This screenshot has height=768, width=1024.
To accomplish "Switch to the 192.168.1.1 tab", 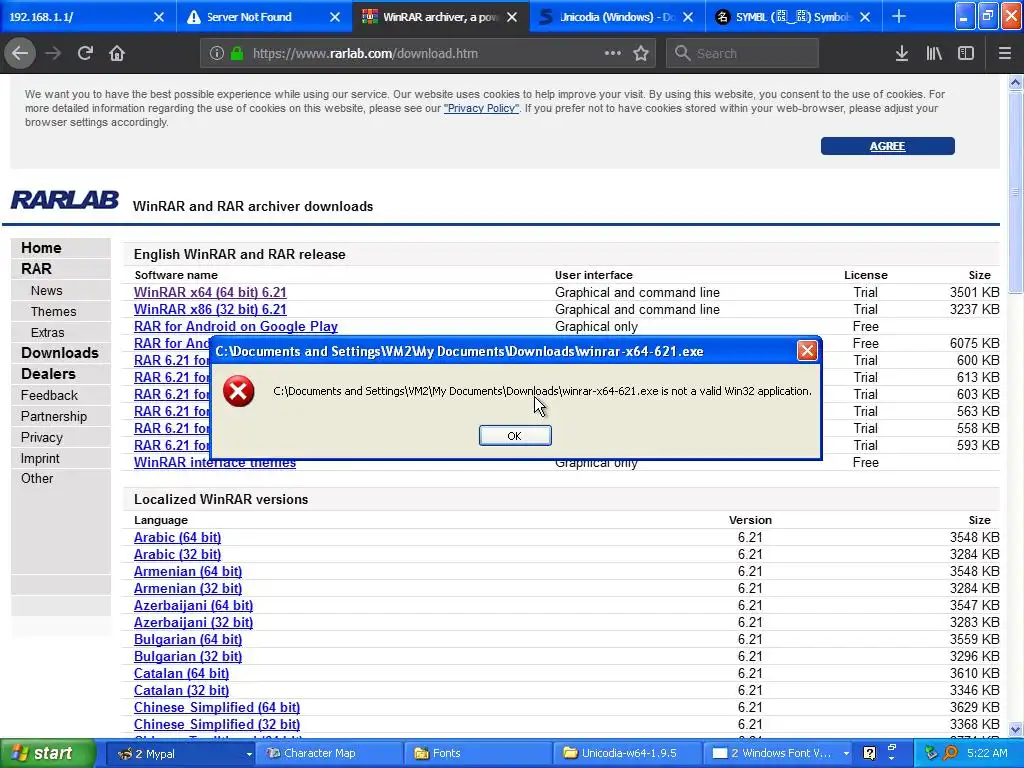I will point(78,17).
